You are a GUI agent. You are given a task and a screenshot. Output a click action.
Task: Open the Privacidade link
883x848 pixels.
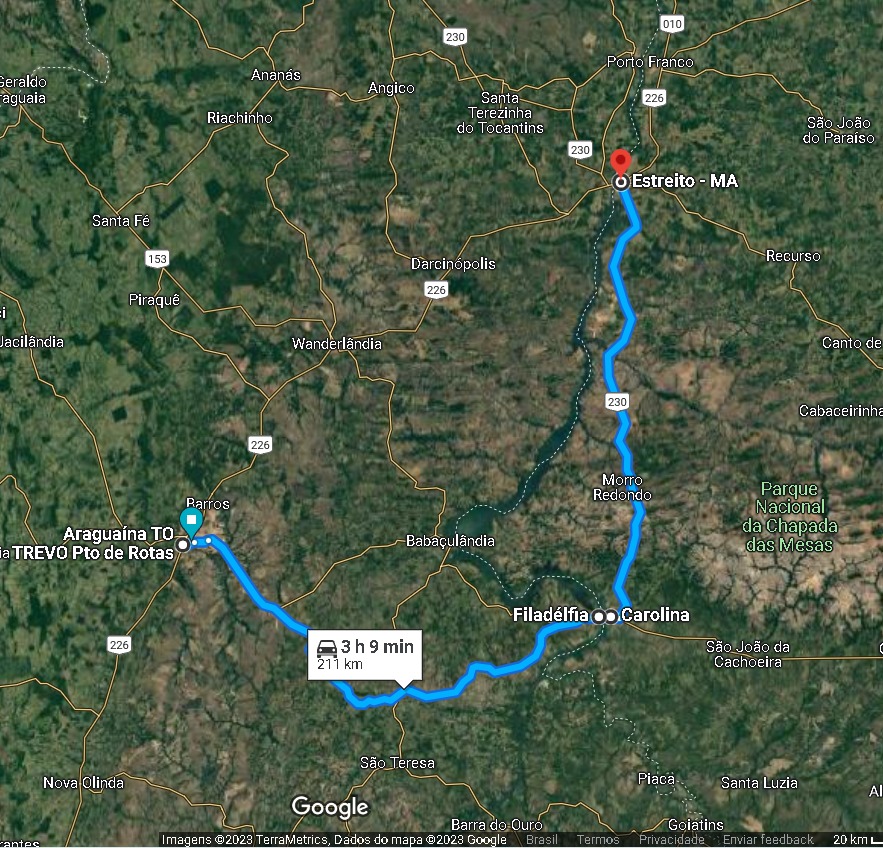click(x=671, y=840)
